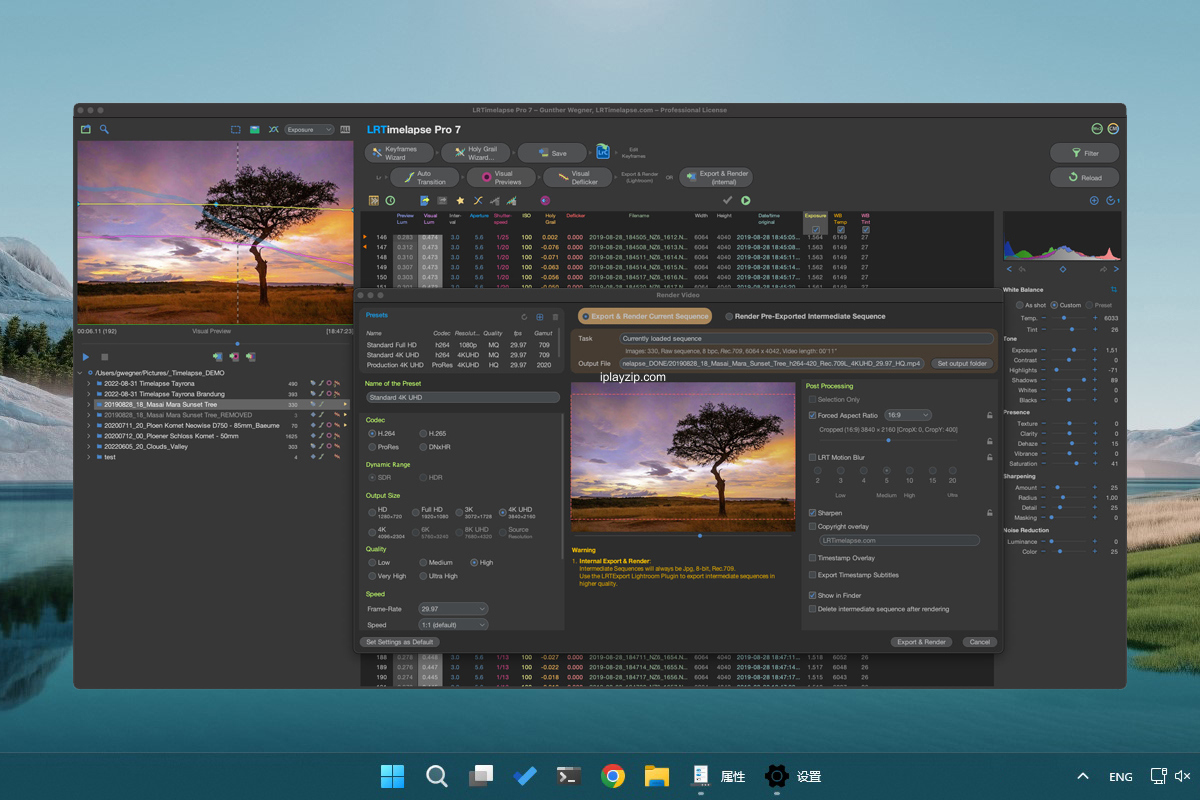This screenshot has height=800, width=1200.
Task: Click lock icon beside Forced Aspect Ratio
Action: pos(989,415)
